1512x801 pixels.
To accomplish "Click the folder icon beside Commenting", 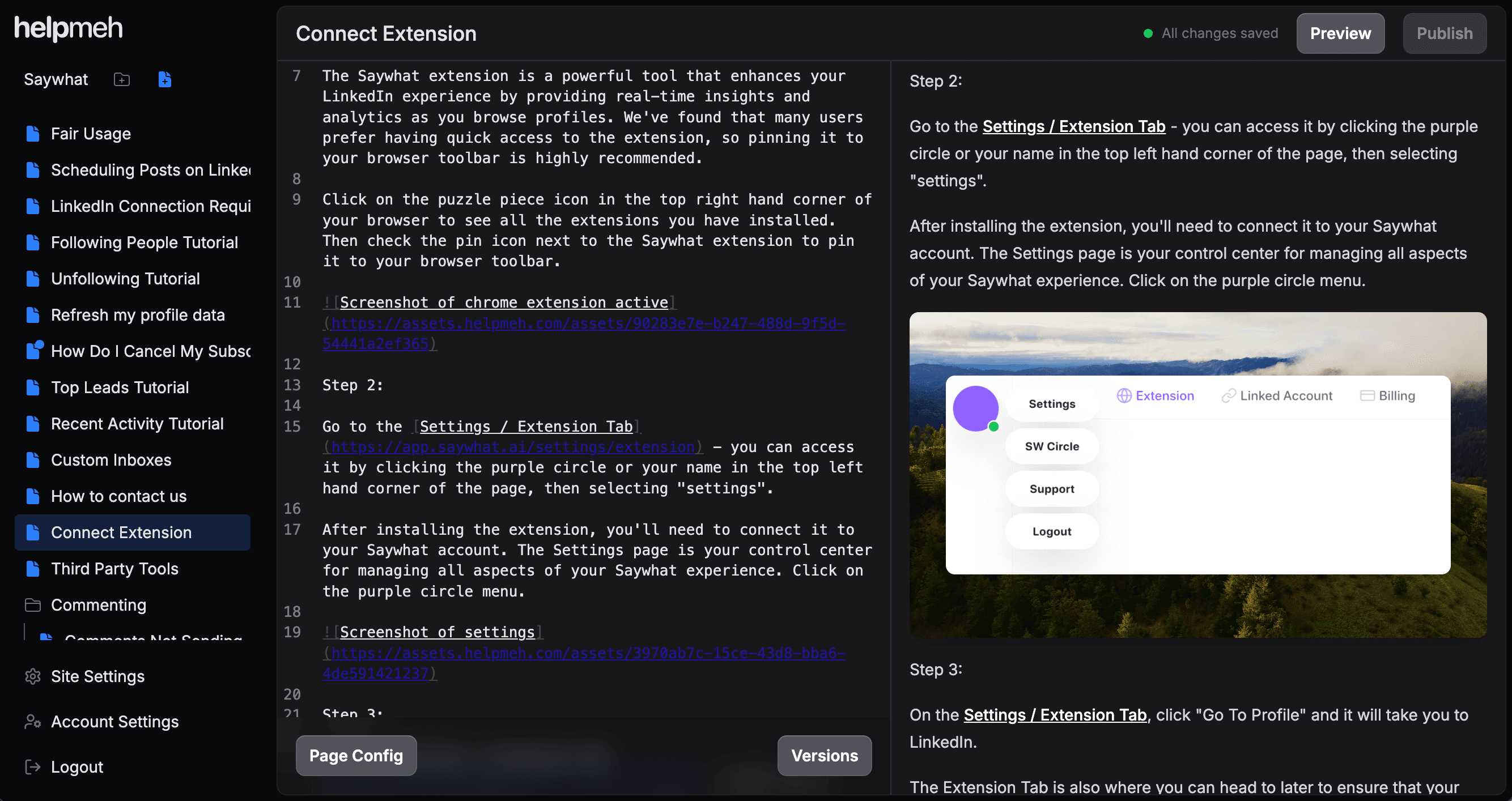I will [33, 605].
